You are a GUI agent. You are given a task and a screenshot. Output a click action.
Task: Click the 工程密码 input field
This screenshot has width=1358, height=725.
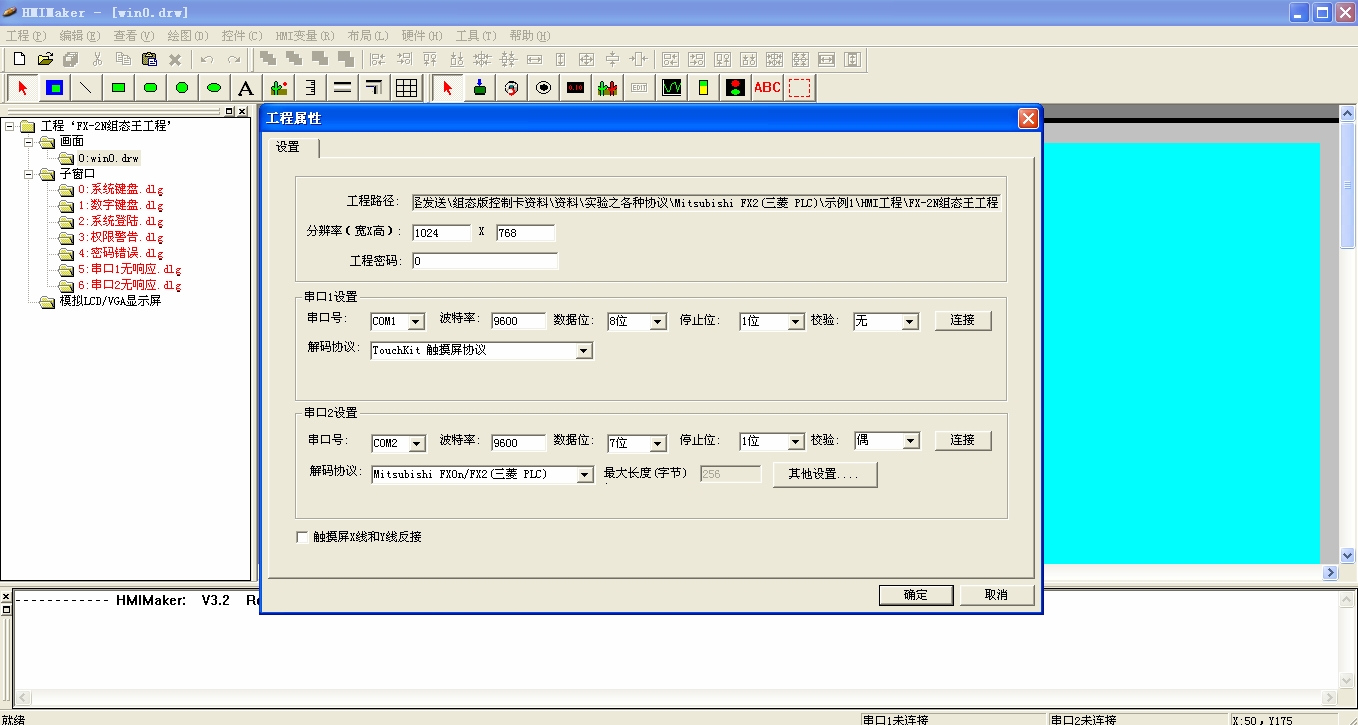tap(484, 261)
